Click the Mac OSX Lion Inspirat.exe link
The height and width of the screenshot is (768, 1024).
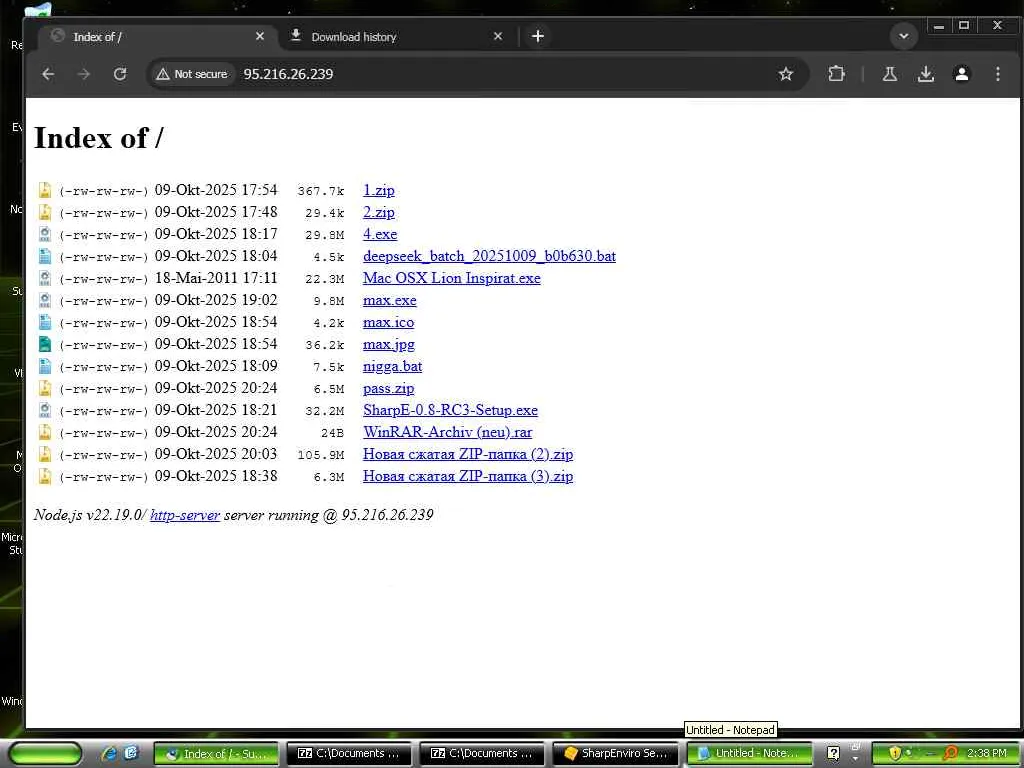(452, 278)
